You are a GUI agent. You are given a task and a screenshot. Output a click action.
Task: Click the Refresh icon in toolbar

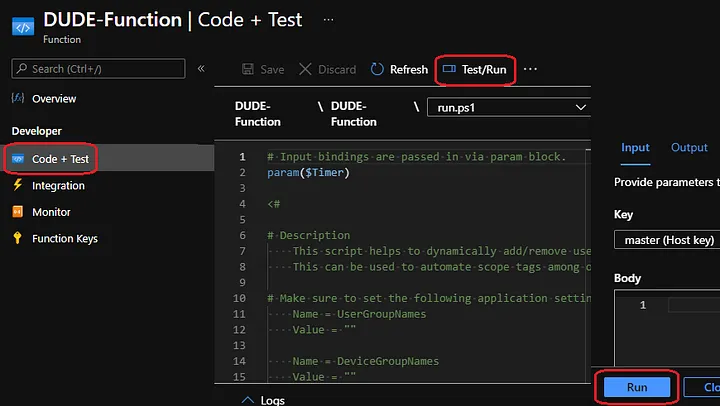click(x=377, y=70)
